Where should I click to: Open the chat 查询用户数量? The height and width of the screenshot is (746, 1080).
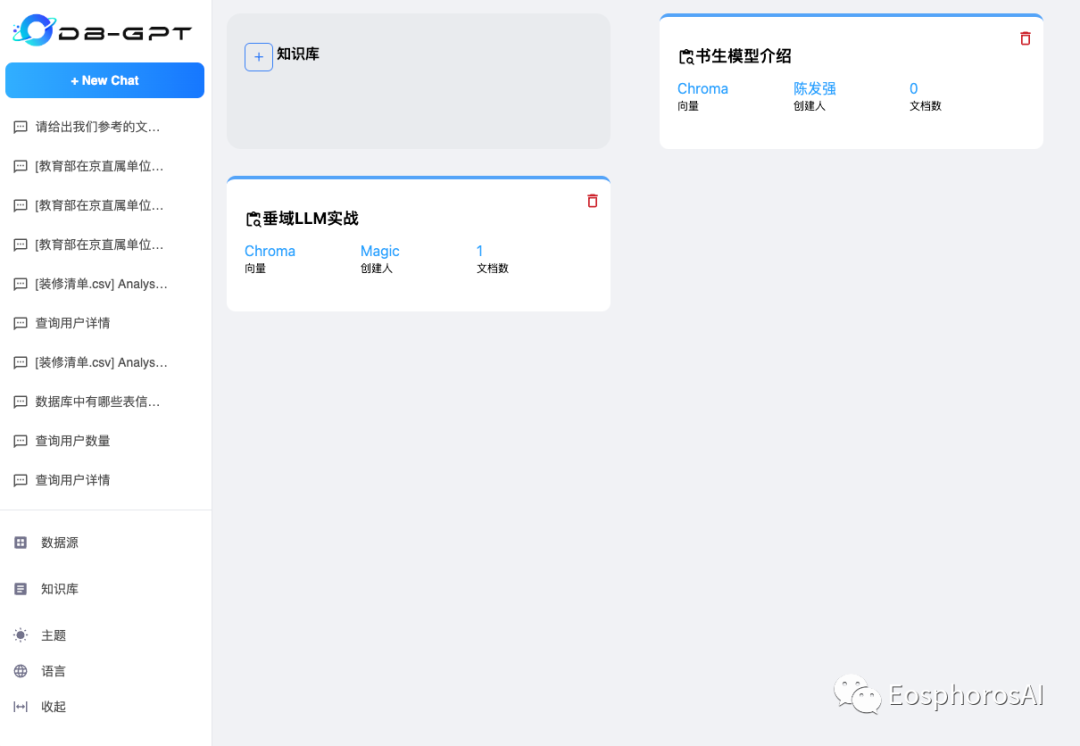click(x=73, y=441)
